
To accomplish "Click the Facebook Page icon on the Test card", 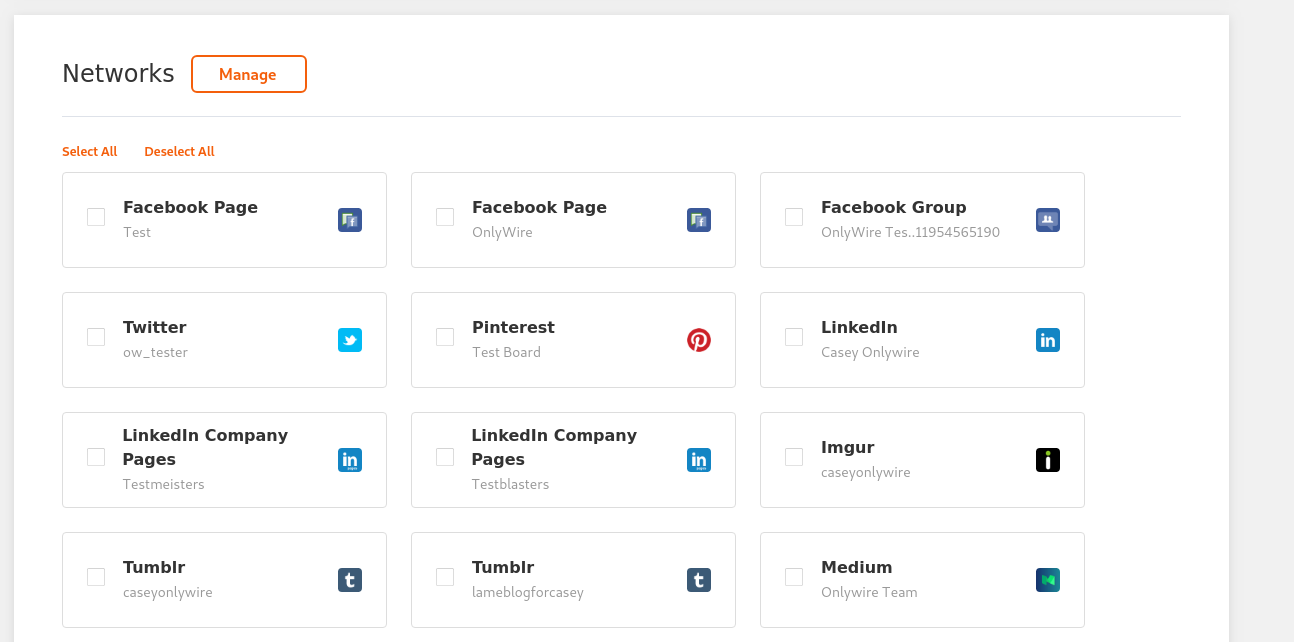I will 349,220.
